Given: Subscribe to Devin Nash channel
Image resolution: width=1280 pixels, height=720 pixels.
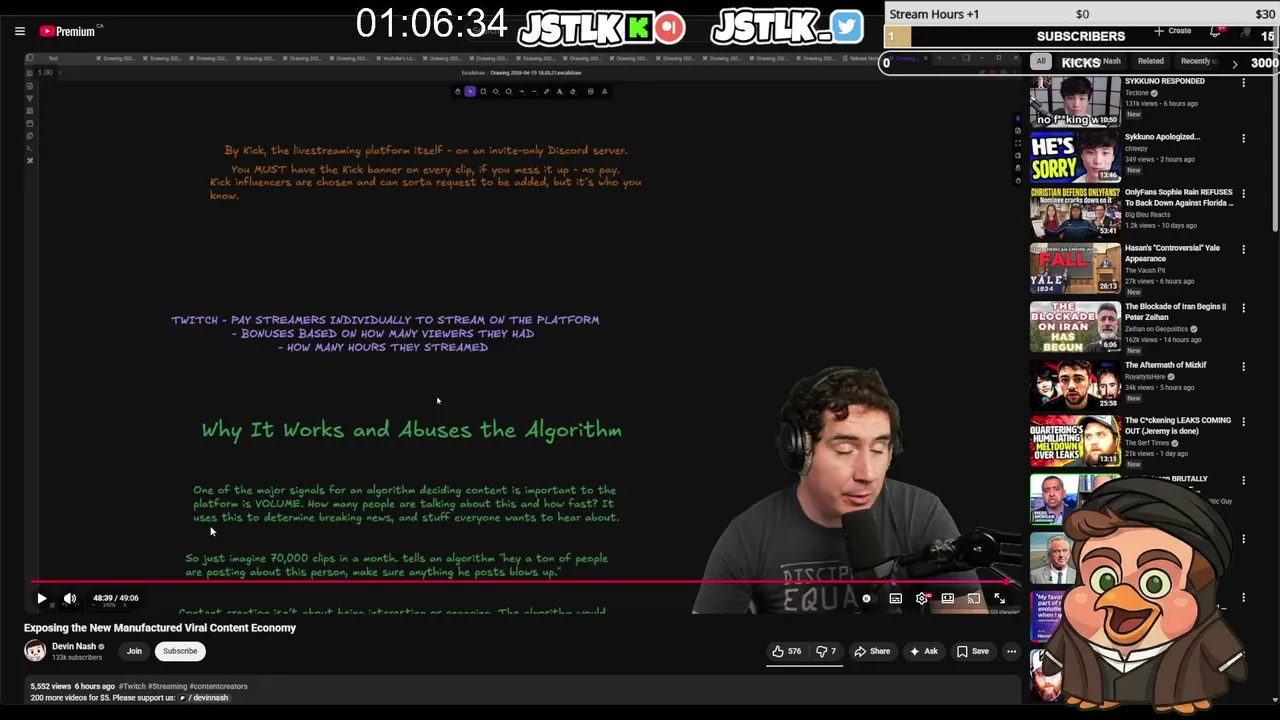Looking at the screenshot, I should click(180, 651).
